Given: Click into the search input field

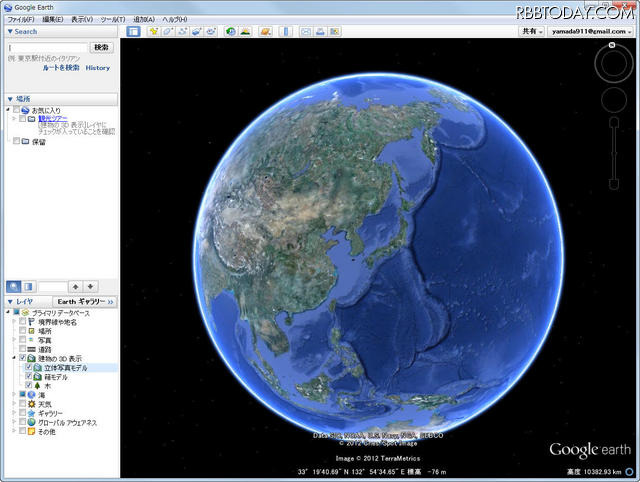Looking at the screenshot, I should tap(48, 47).
